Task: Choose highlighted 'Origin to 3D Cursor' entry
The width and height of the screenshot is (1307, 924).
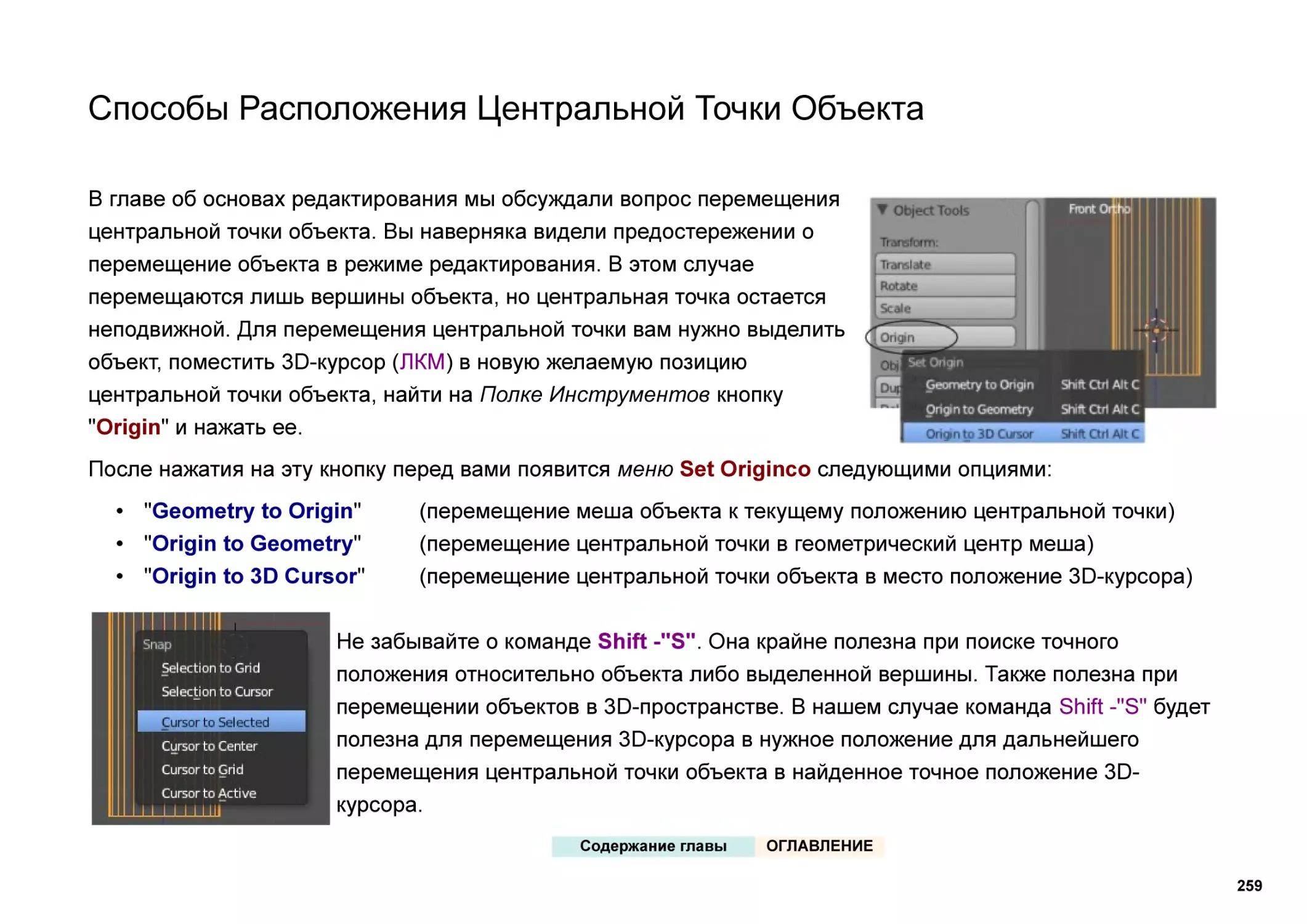Action: (1022, 434)
